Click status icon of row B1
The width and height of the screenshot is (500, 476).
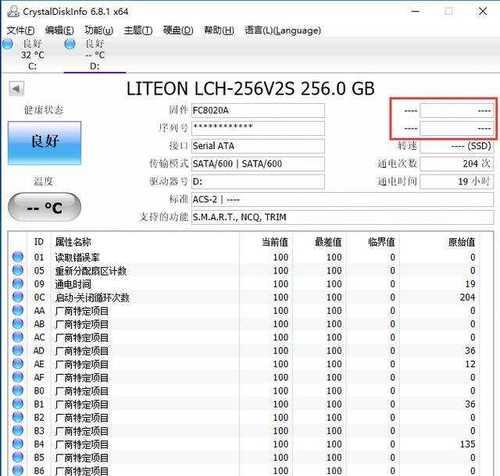tap(18, 404)
